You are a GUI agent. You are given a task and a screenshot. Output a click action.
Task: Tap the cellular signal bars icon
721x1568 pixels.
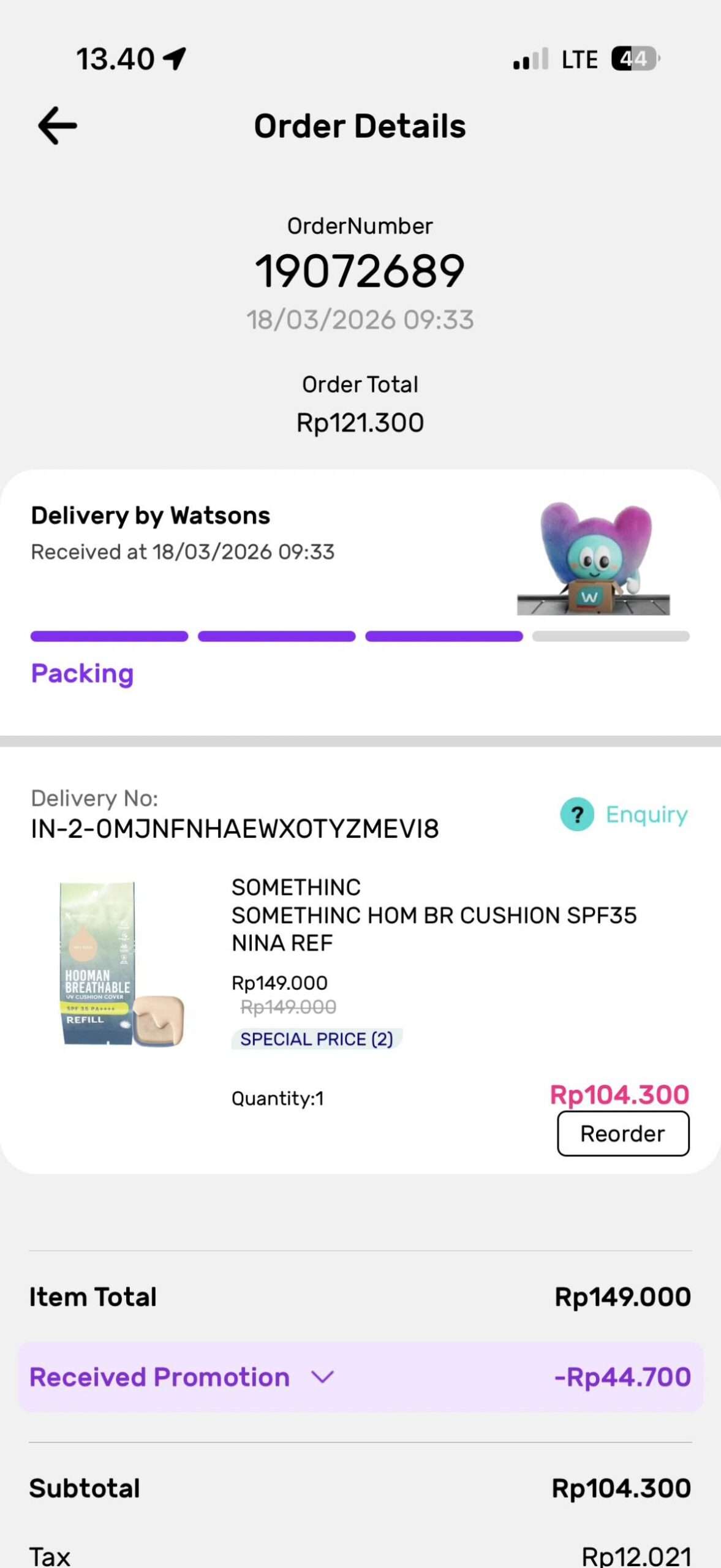[x=530, y=59]
